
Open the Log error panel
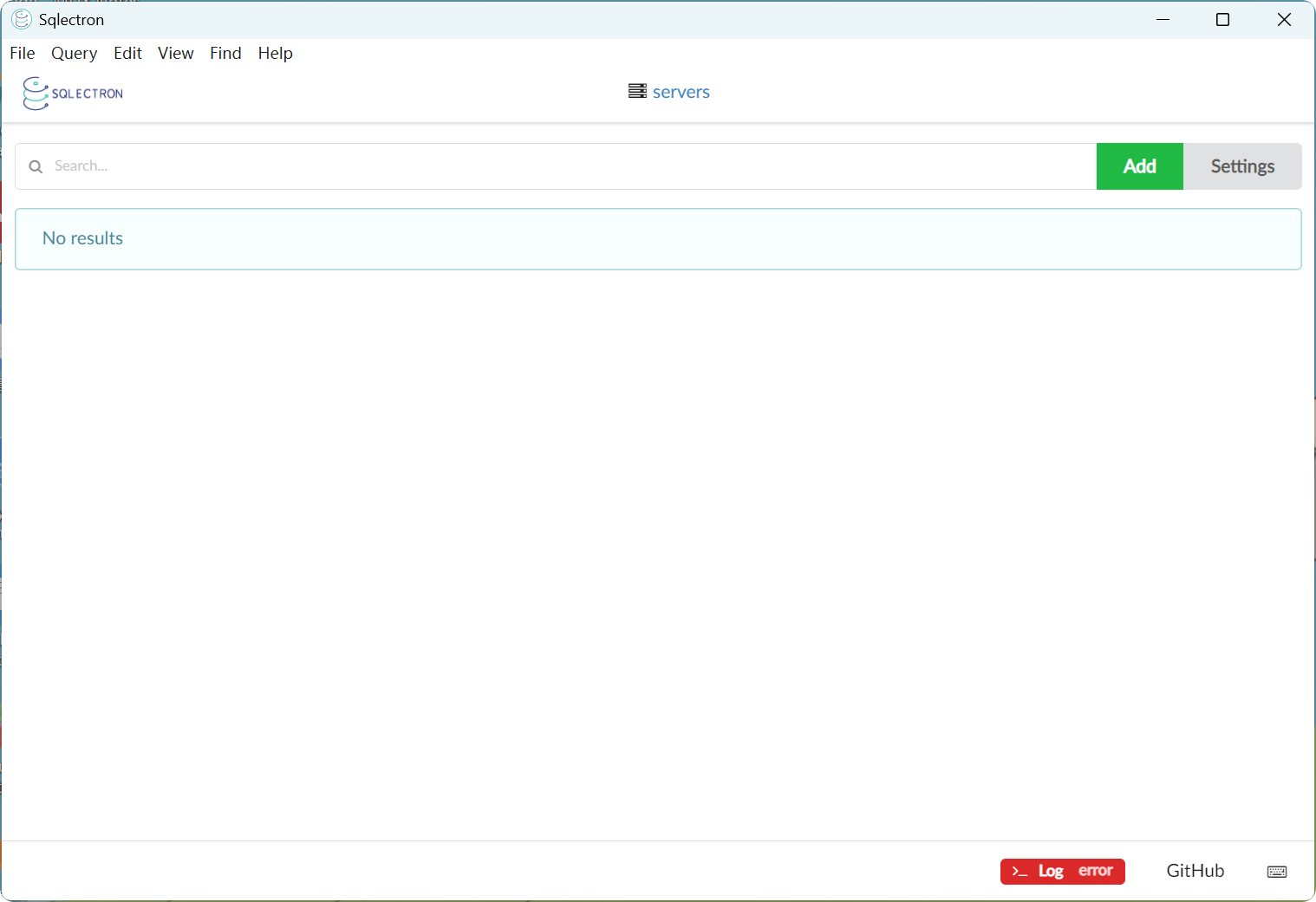(x=1062, y=872)
